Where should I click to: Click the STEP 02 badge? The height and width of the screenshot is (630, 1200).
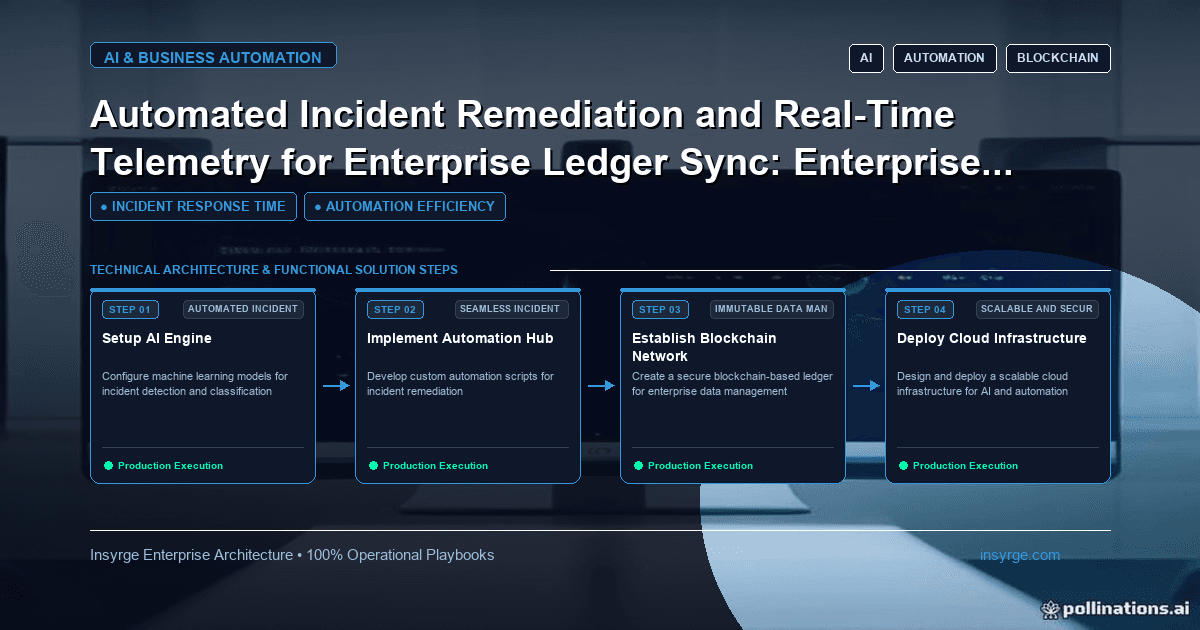395,309
